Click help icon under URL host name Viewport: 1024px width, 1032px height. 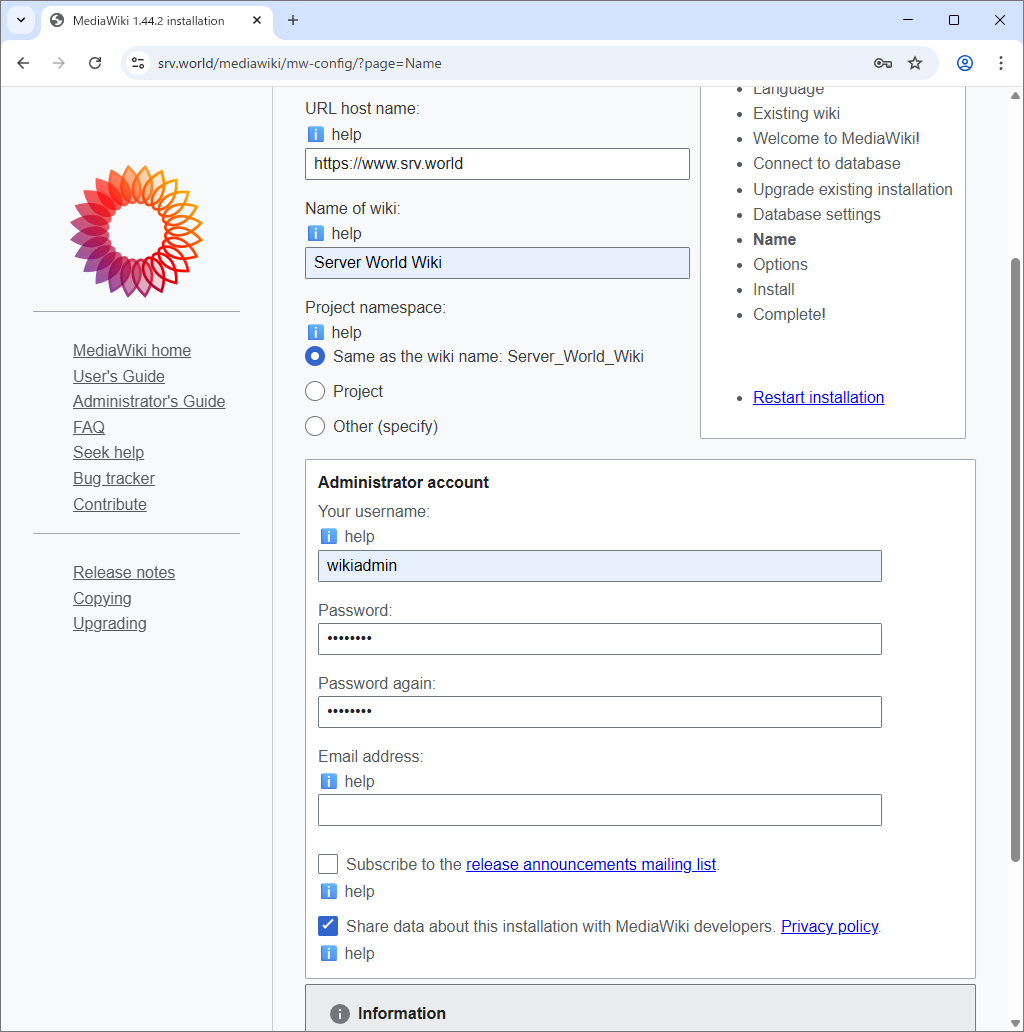click(316, 134)
